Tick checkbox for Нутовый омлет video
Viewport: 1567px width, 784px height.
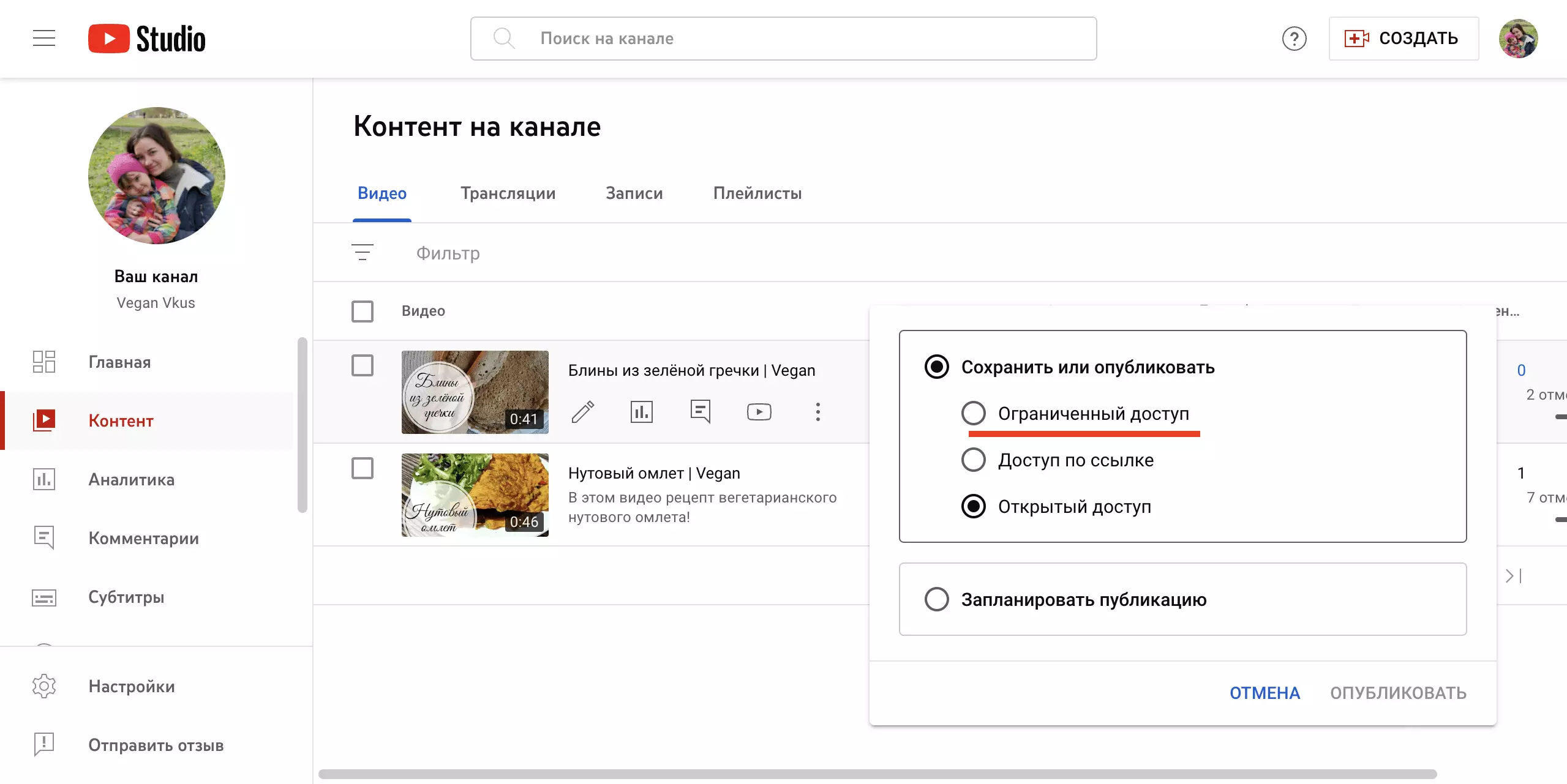tap(363, 468)
